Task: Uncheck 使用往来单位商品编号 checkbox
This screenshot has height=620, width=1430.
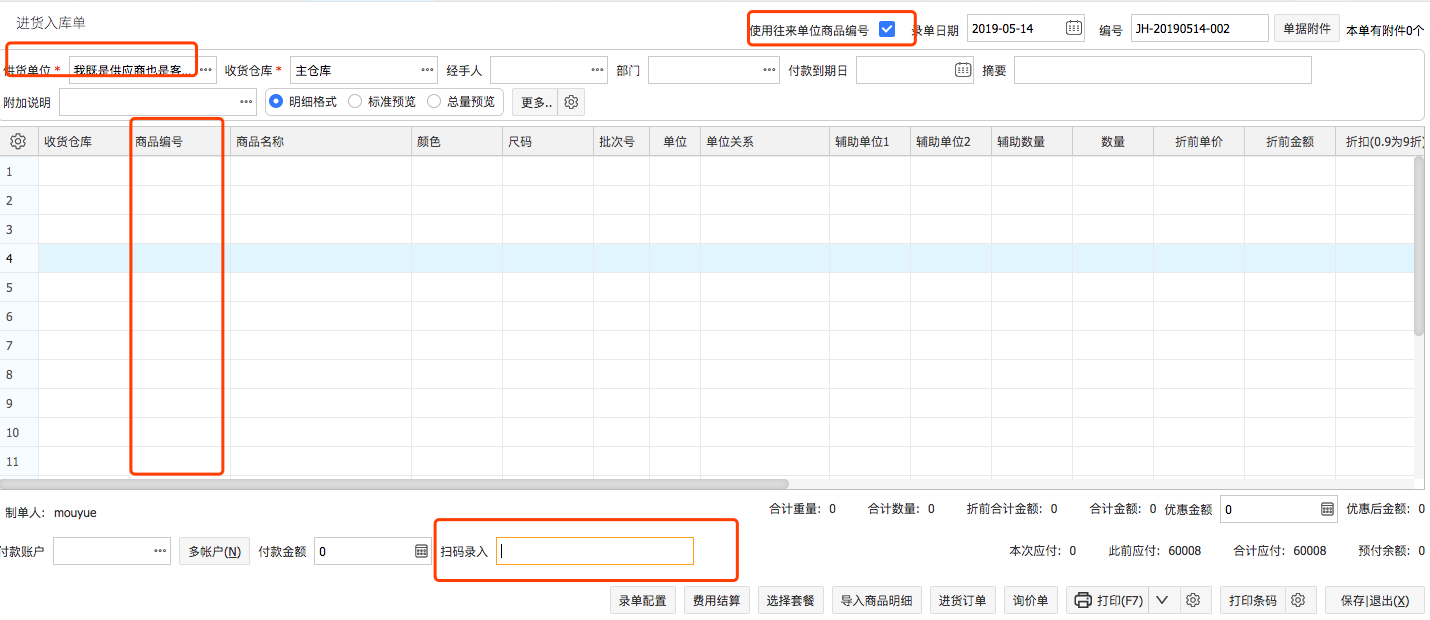Action: click(887, 28)
